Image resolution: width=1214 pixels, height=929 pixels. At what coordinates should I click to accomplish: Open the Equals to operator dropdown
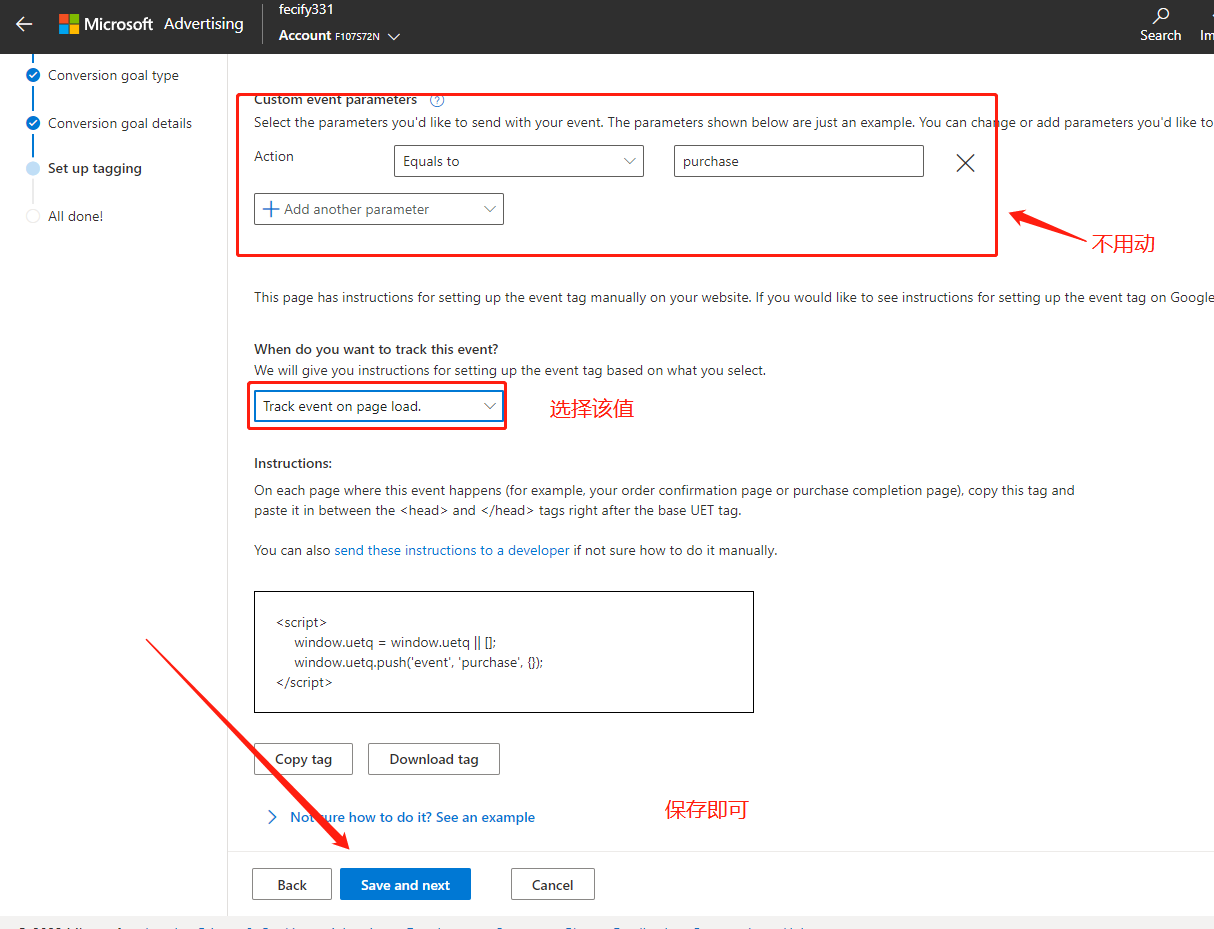point(519,161)
